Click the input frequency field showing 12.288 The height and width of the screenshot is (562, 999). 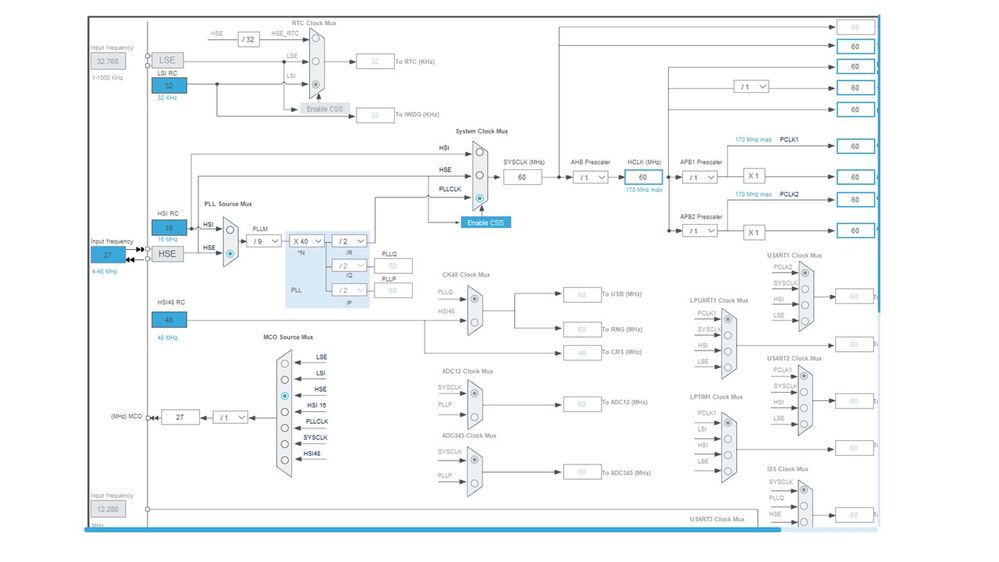(108, 509)
